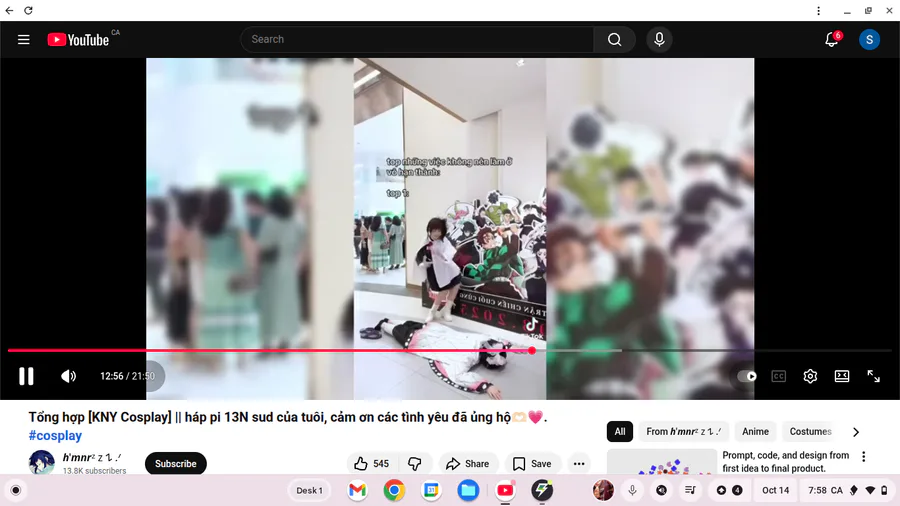Focus the YouTube search field
The height and width of the screenshot is (506, 900).
click(x=417, y=40)
